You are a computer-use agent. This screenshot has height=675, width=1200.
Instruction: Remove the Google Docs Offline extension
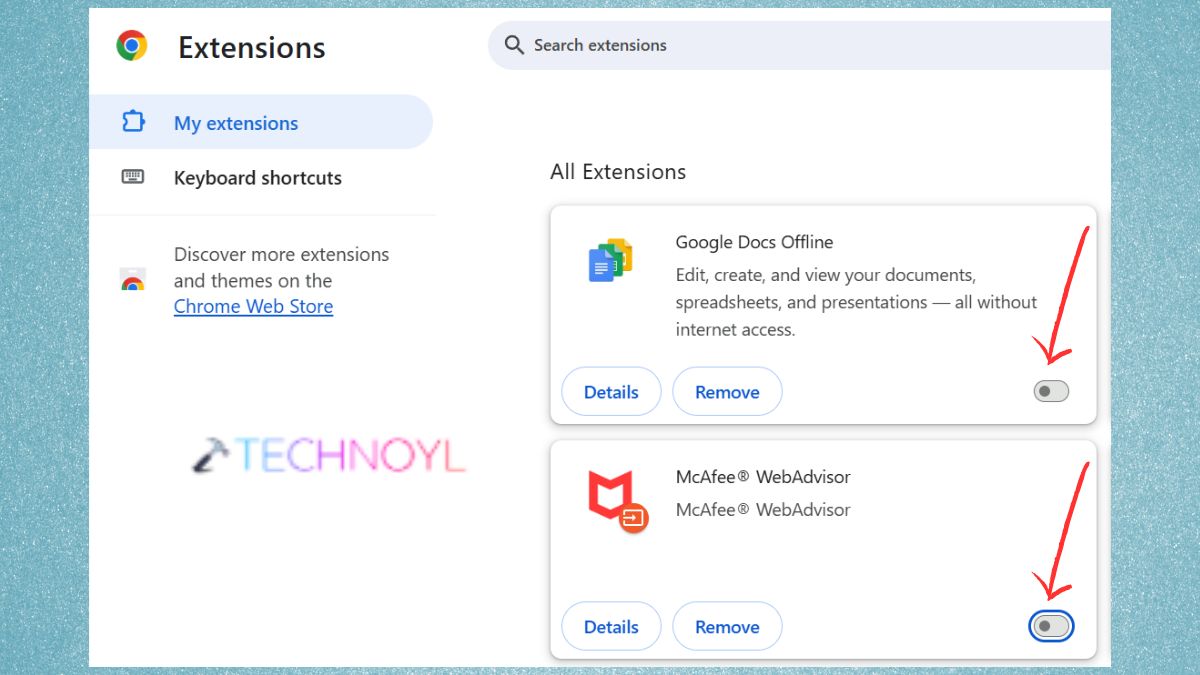(x=727, y=392)
